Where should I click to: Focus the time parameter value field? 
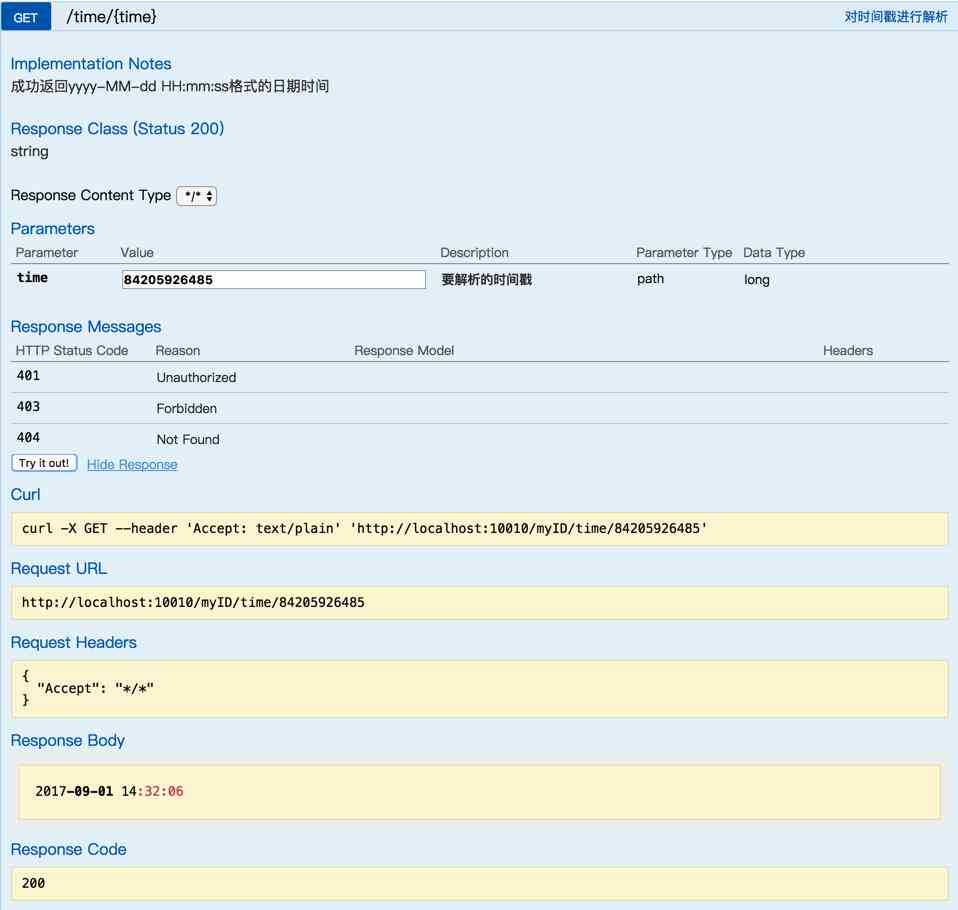click(x=274, y=280)
